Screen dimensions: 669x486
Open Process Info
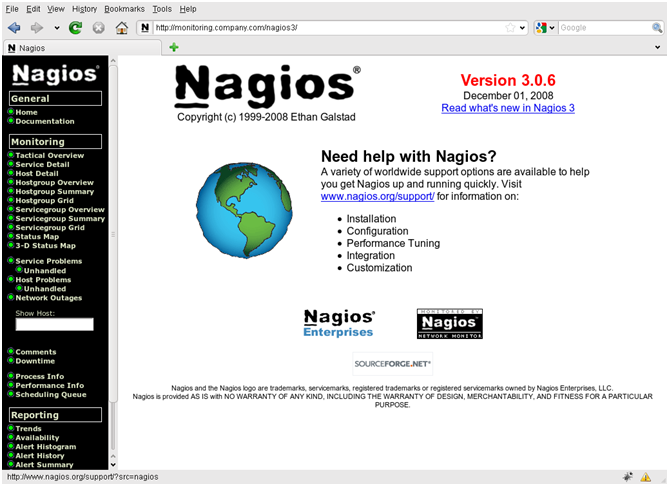coord(40,376)
